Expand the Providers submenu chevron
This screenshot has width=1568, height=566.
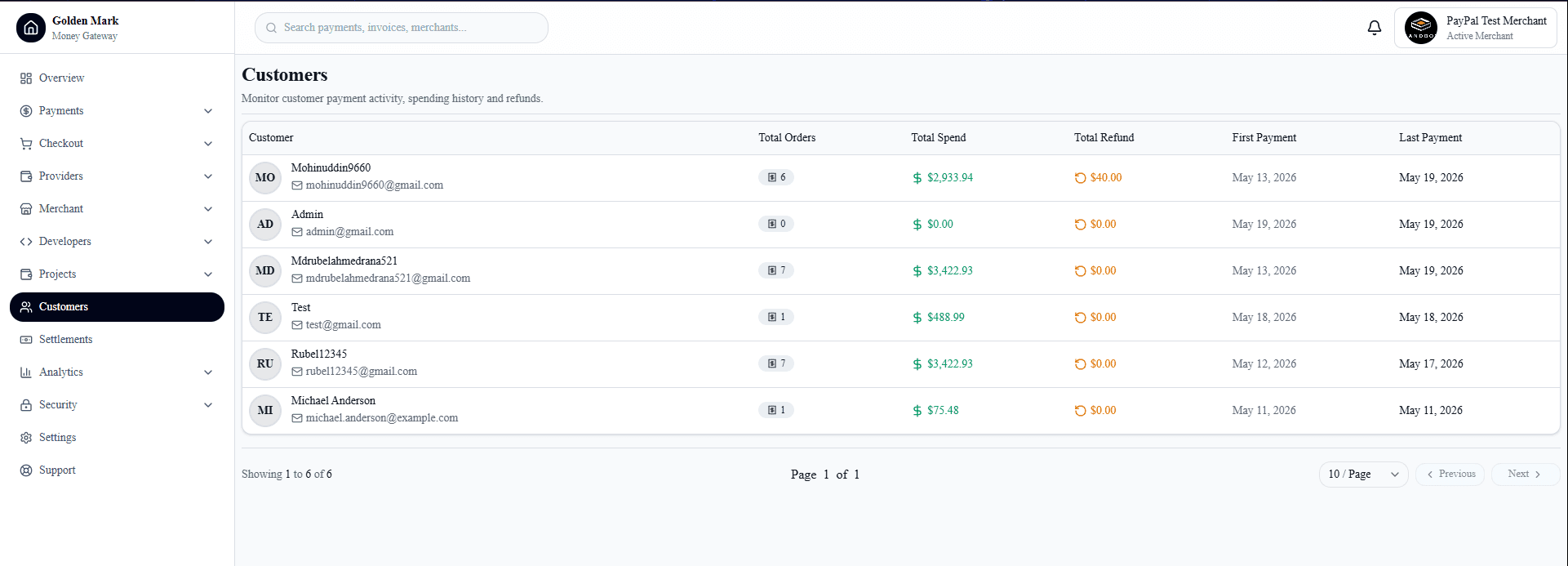click(x=208, y=176)
